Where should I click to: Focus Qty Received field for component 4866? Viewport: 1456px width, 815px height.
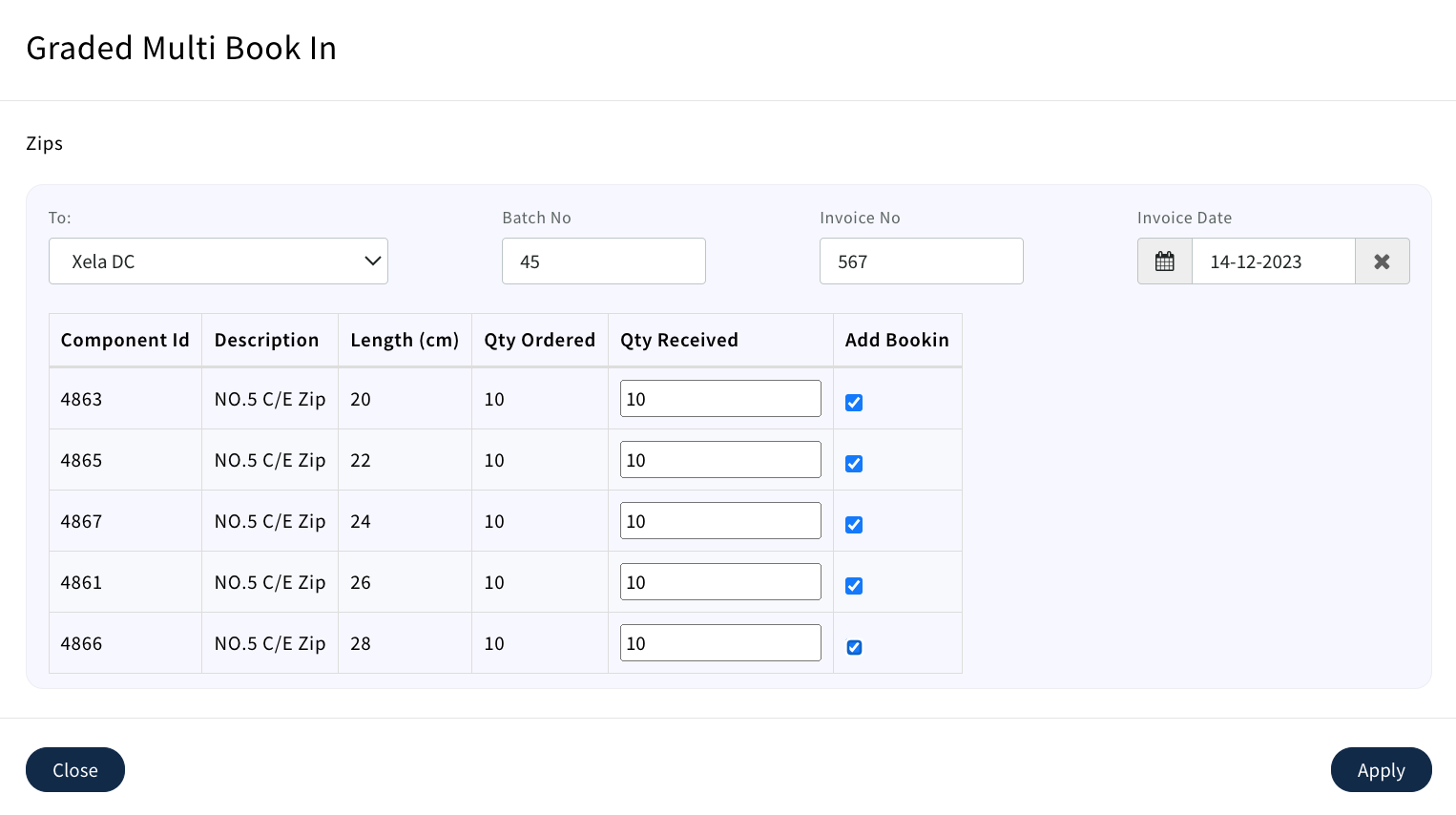pyautogui.click(x=720, y=643)
